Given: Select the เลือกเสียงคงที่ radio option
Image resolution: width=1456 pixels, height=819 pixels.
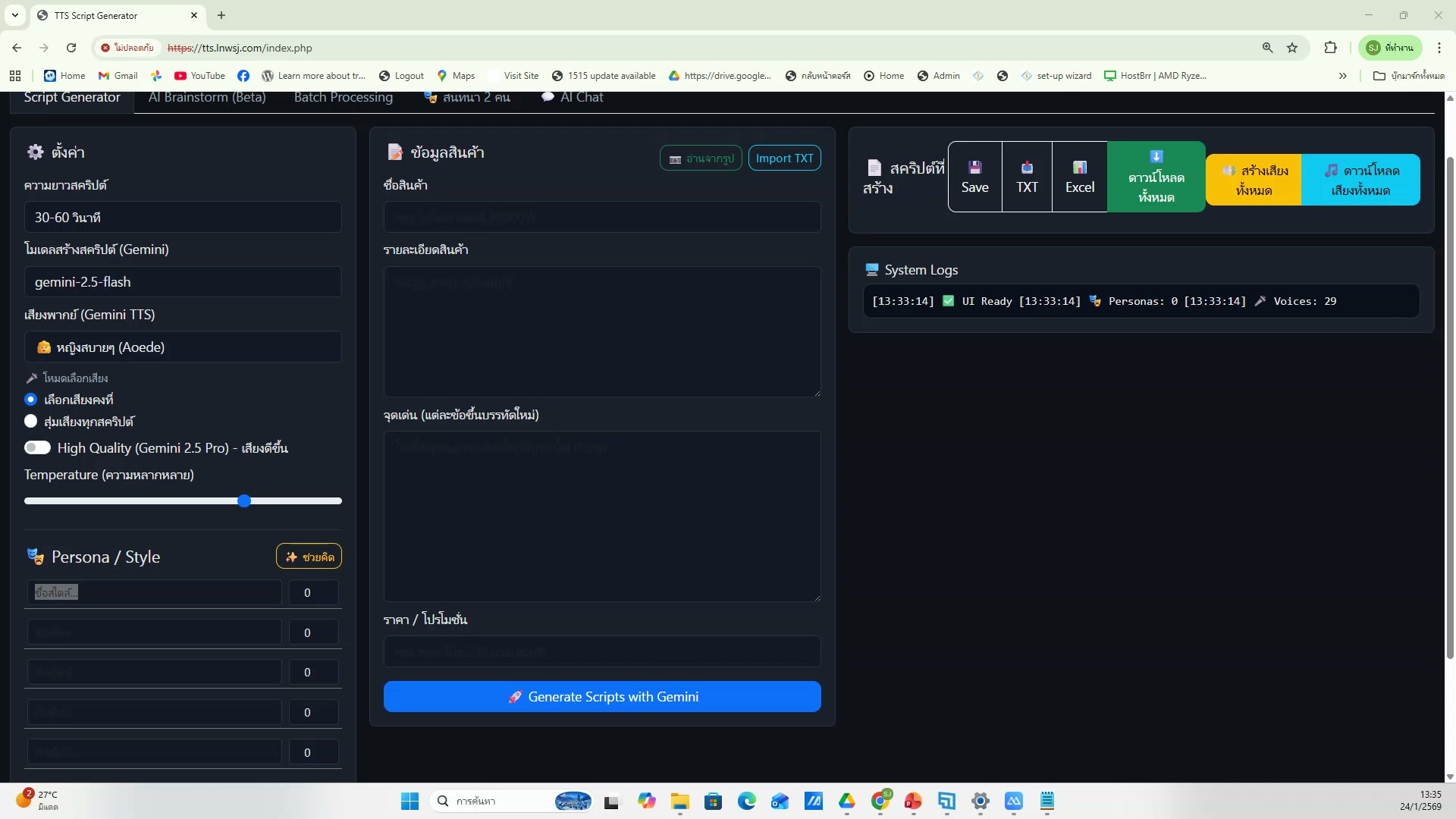Looking at the screenshot, I should (31, 399).
